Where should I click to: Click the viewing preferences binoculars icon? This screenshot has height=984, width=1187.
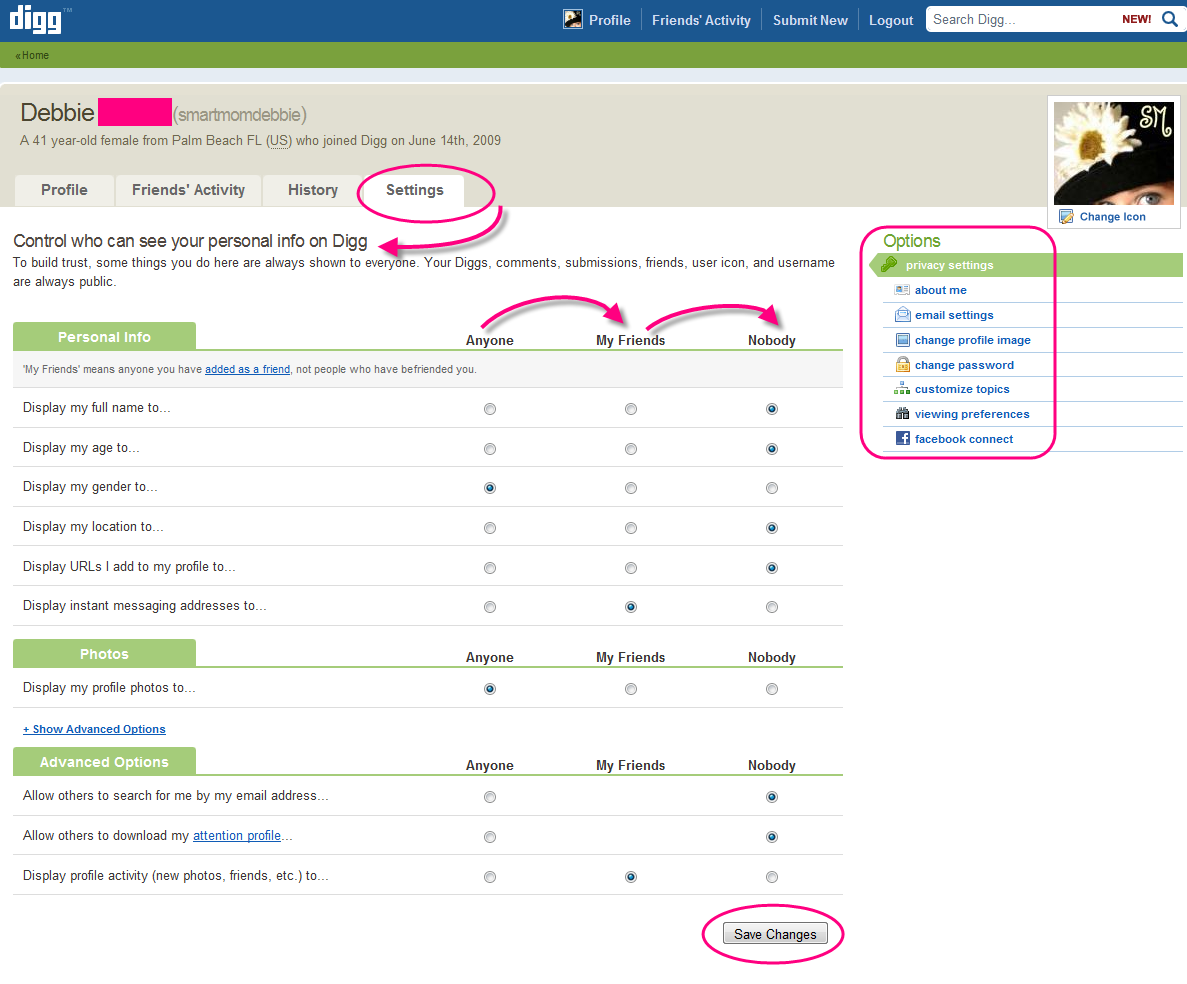pos(902,414)
